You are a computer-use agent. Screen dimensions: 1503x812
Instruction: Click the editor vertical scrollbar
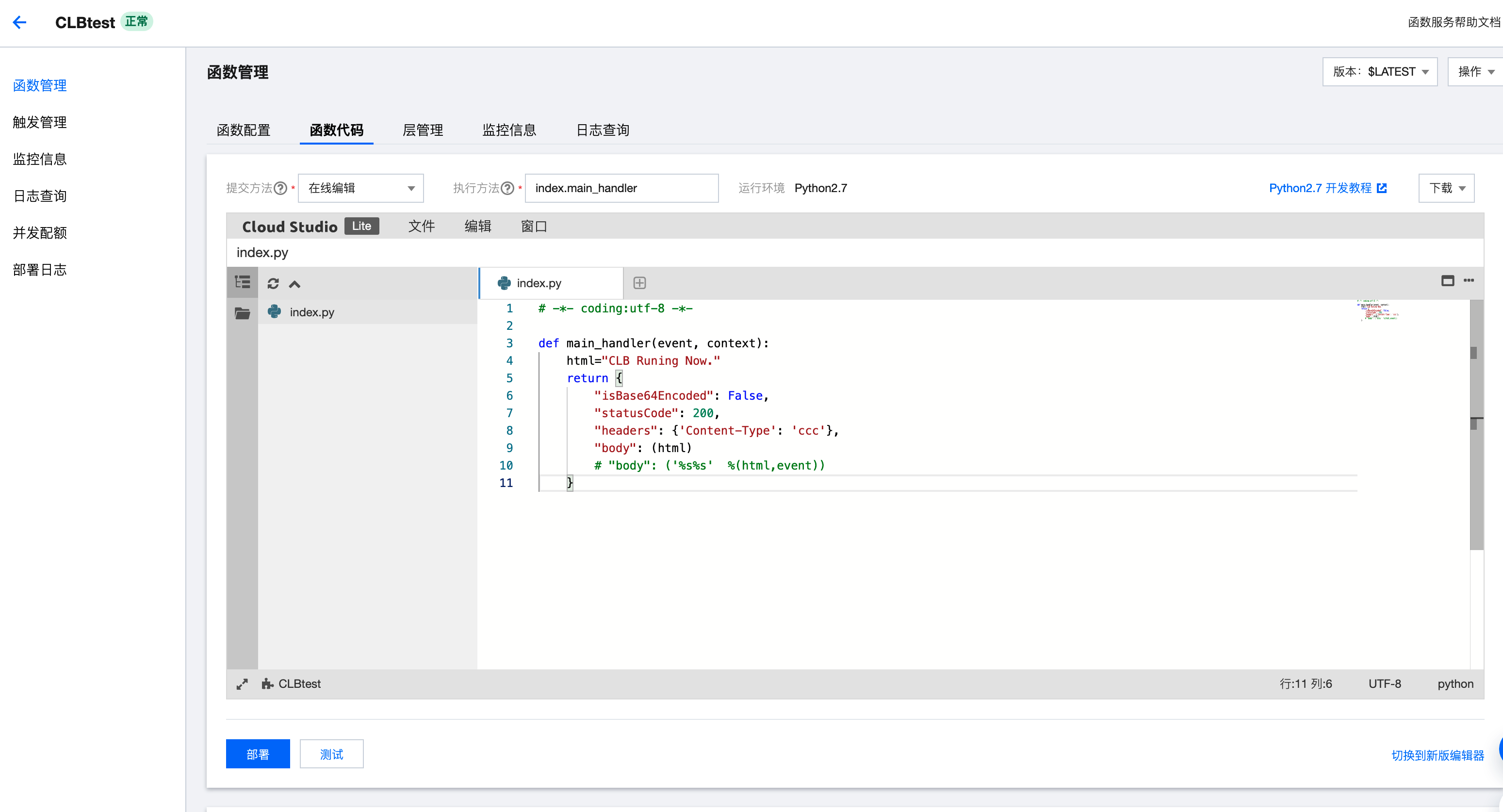1476,424
